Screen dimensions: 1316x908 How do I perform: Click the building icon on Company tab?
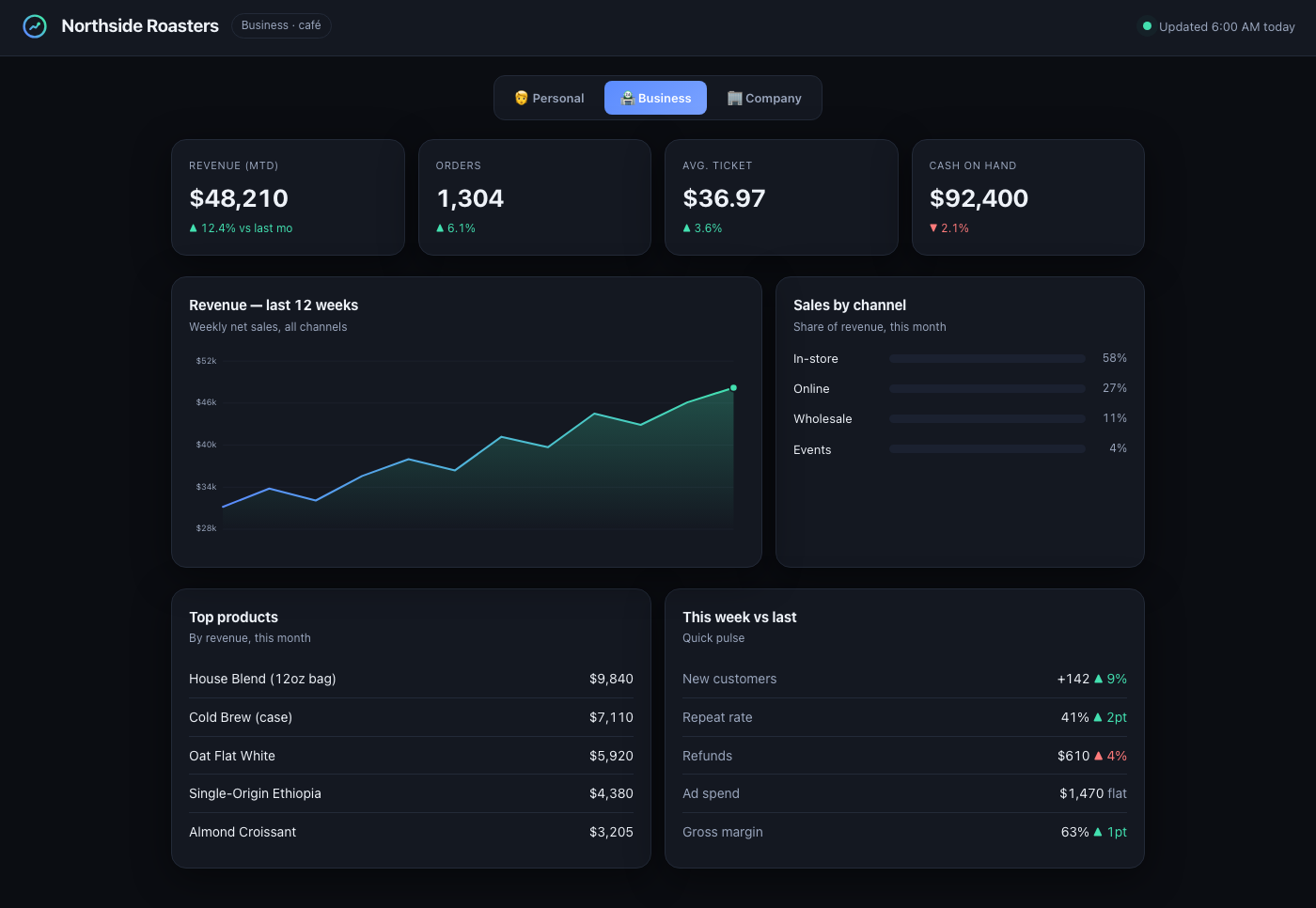pos(735,98)
